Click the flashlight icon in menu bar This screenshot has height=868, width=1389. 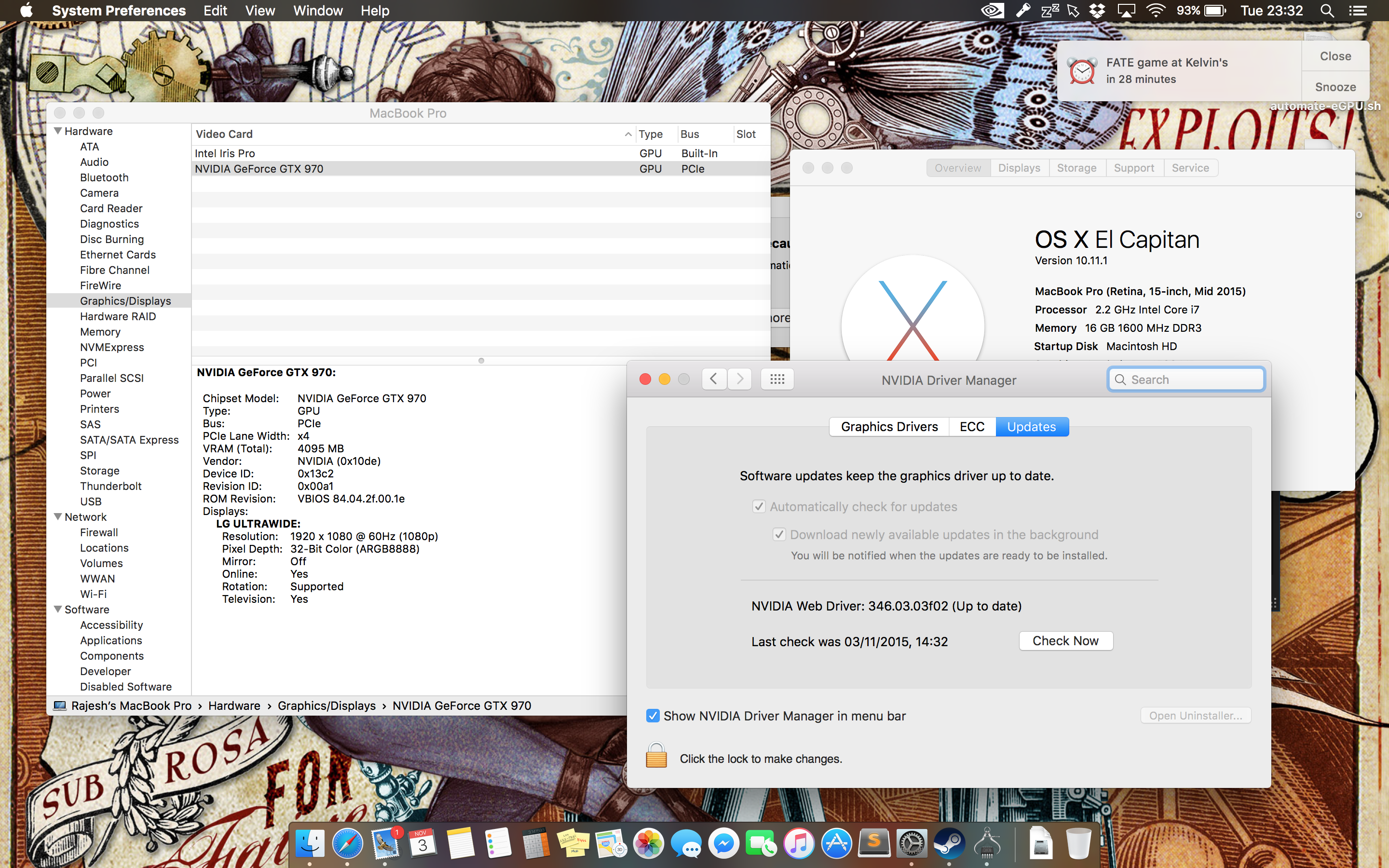tap(1023, 11)
